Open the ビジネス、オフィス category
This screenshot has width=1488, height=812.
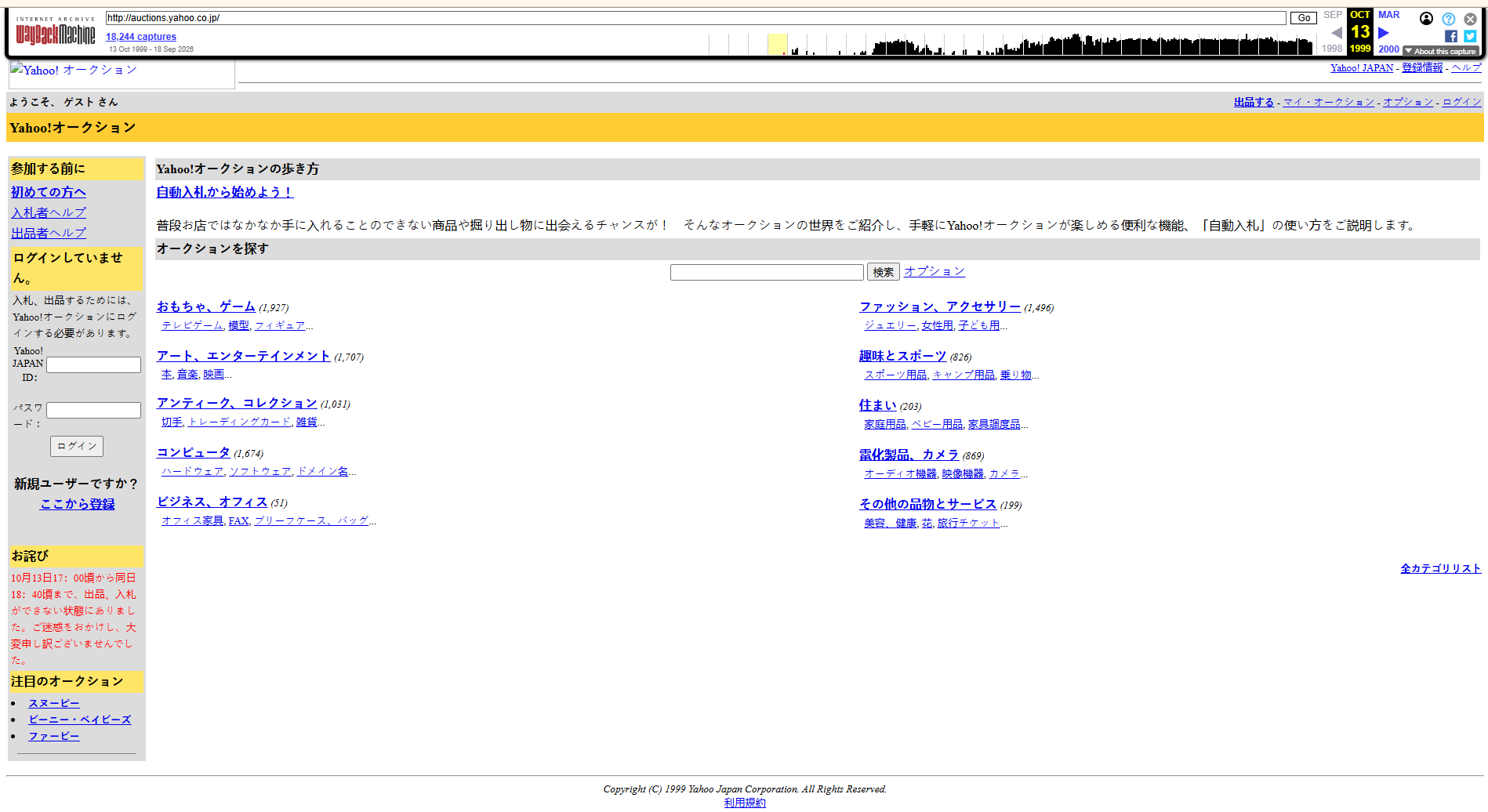click(x=212, y=502)
